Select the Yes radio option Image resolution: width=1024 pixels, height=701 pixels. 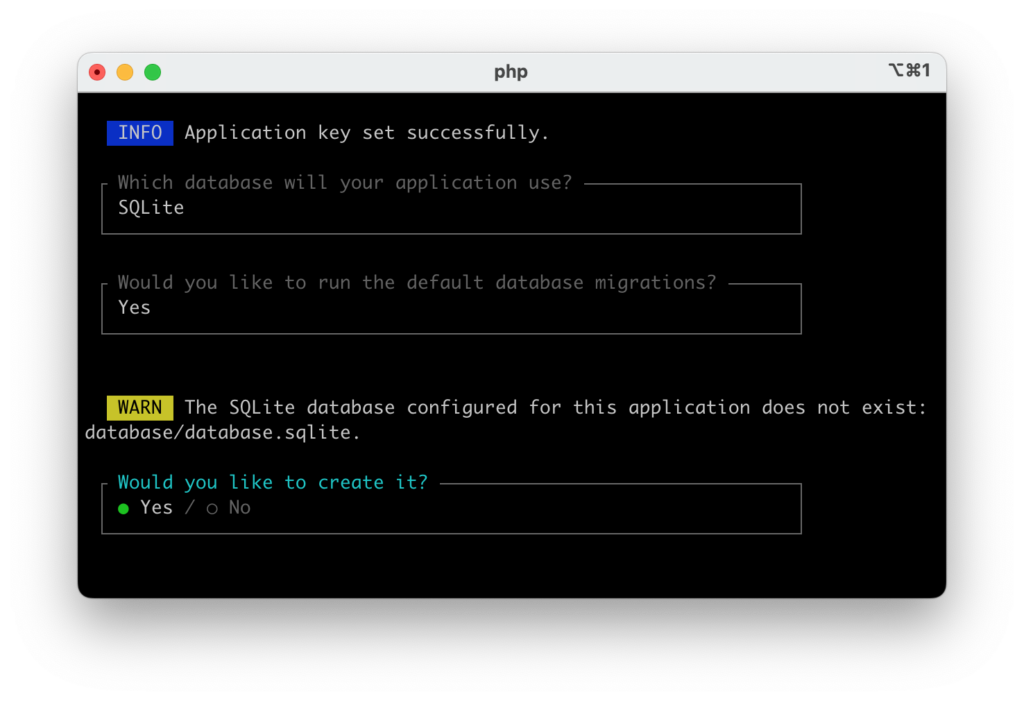coord(145,508)
